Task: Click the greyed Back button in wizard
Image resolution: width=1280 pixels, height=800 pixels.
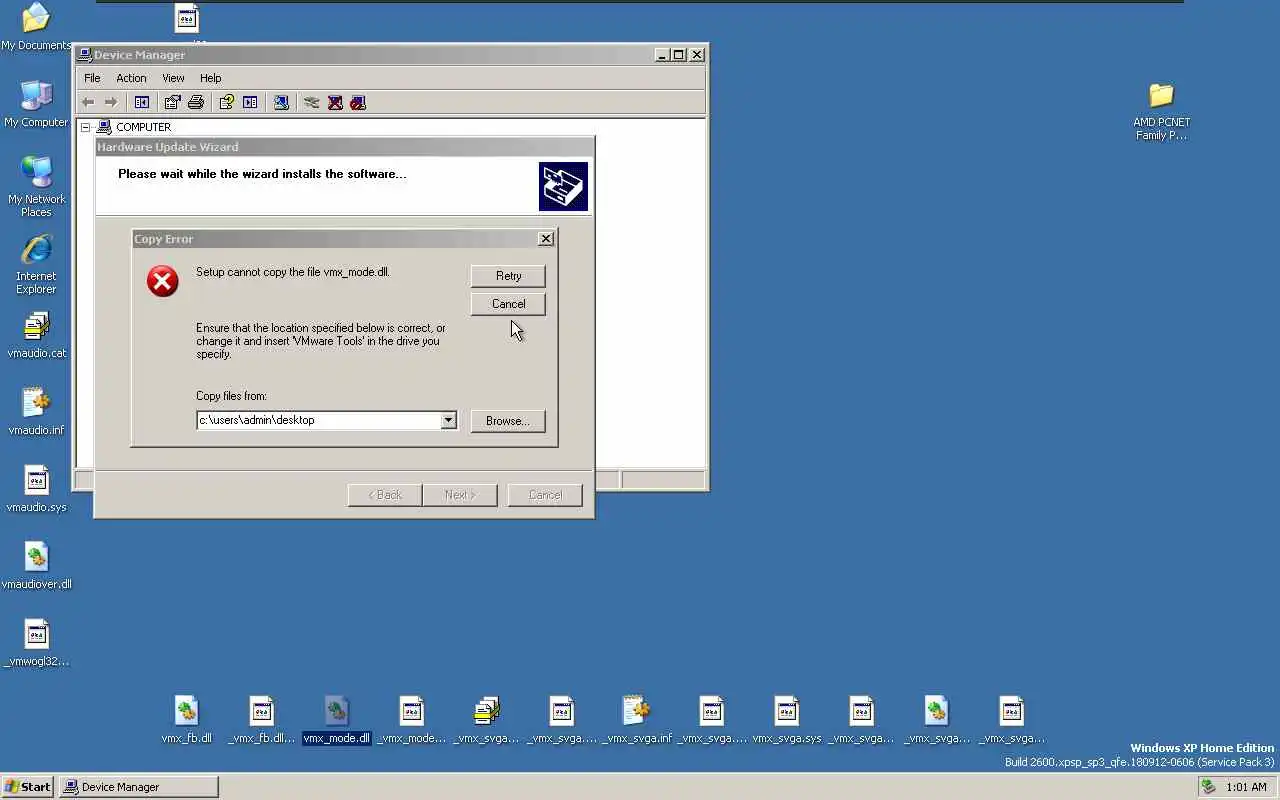Action: click(384, 495)
